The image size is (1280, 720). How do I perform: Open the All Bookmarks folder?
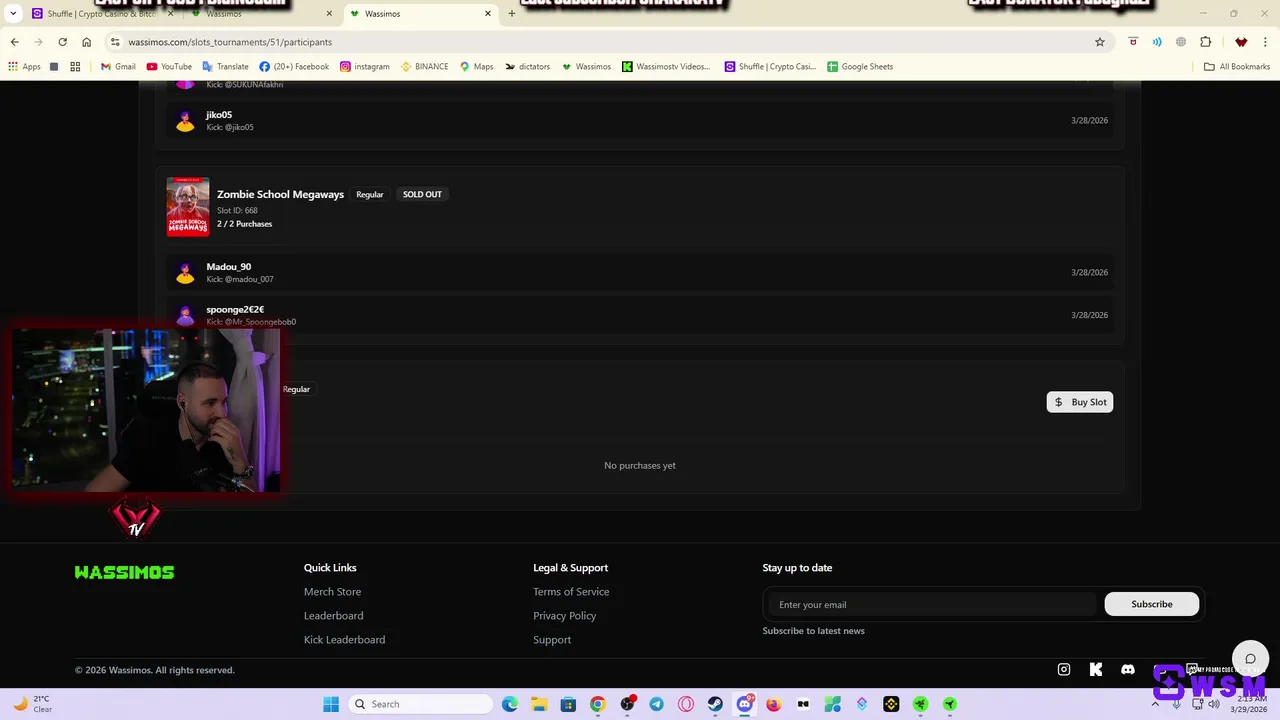(x=1237, y=67)
